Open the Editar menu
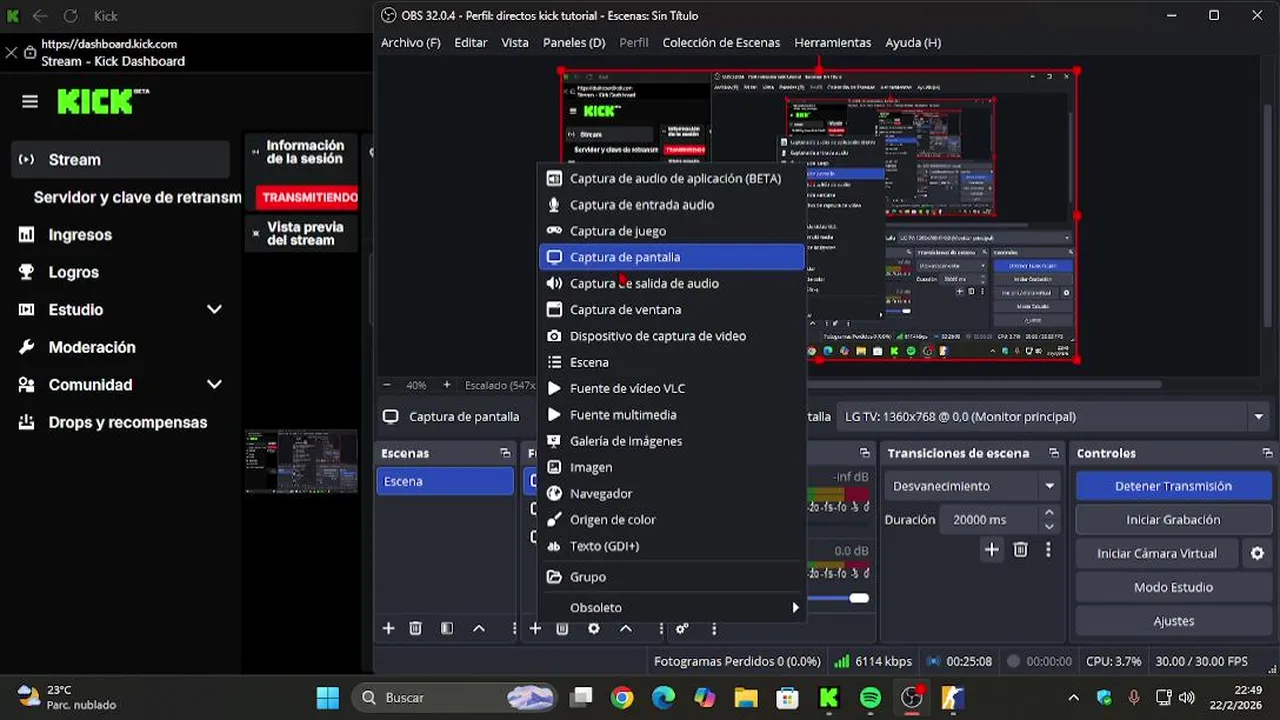 click(x=470, y=43)
